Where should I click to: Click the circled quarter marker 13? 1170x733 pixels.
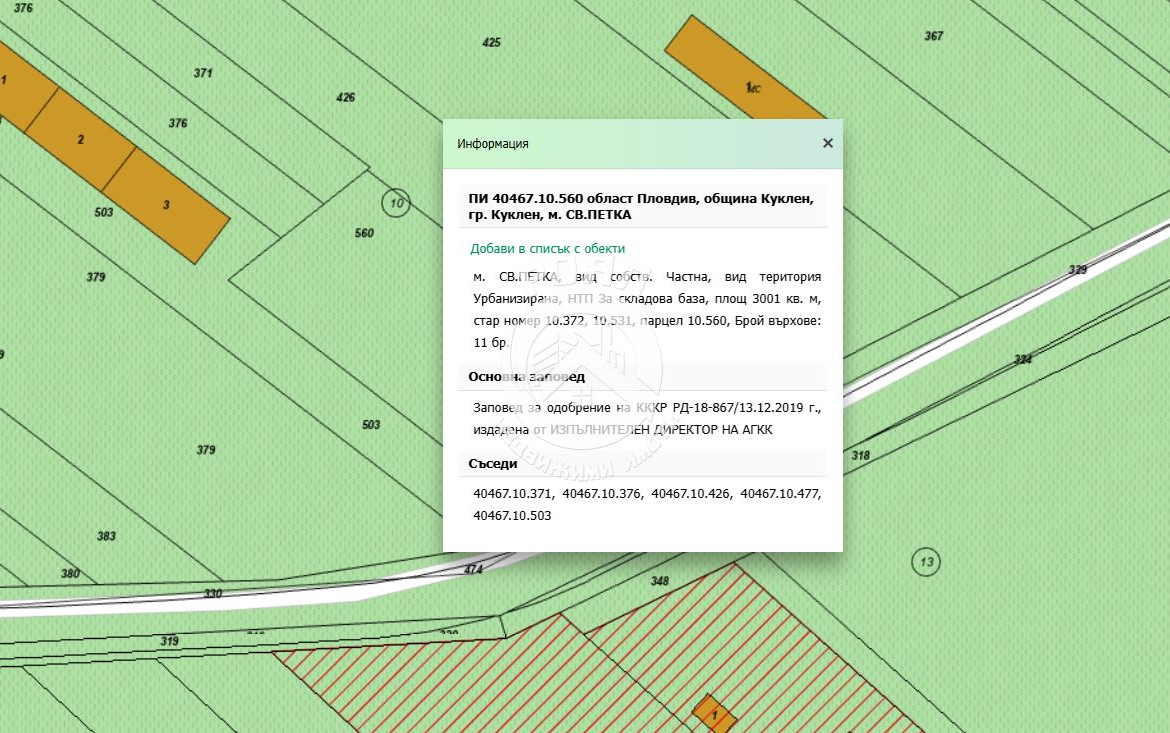point(926,562)
